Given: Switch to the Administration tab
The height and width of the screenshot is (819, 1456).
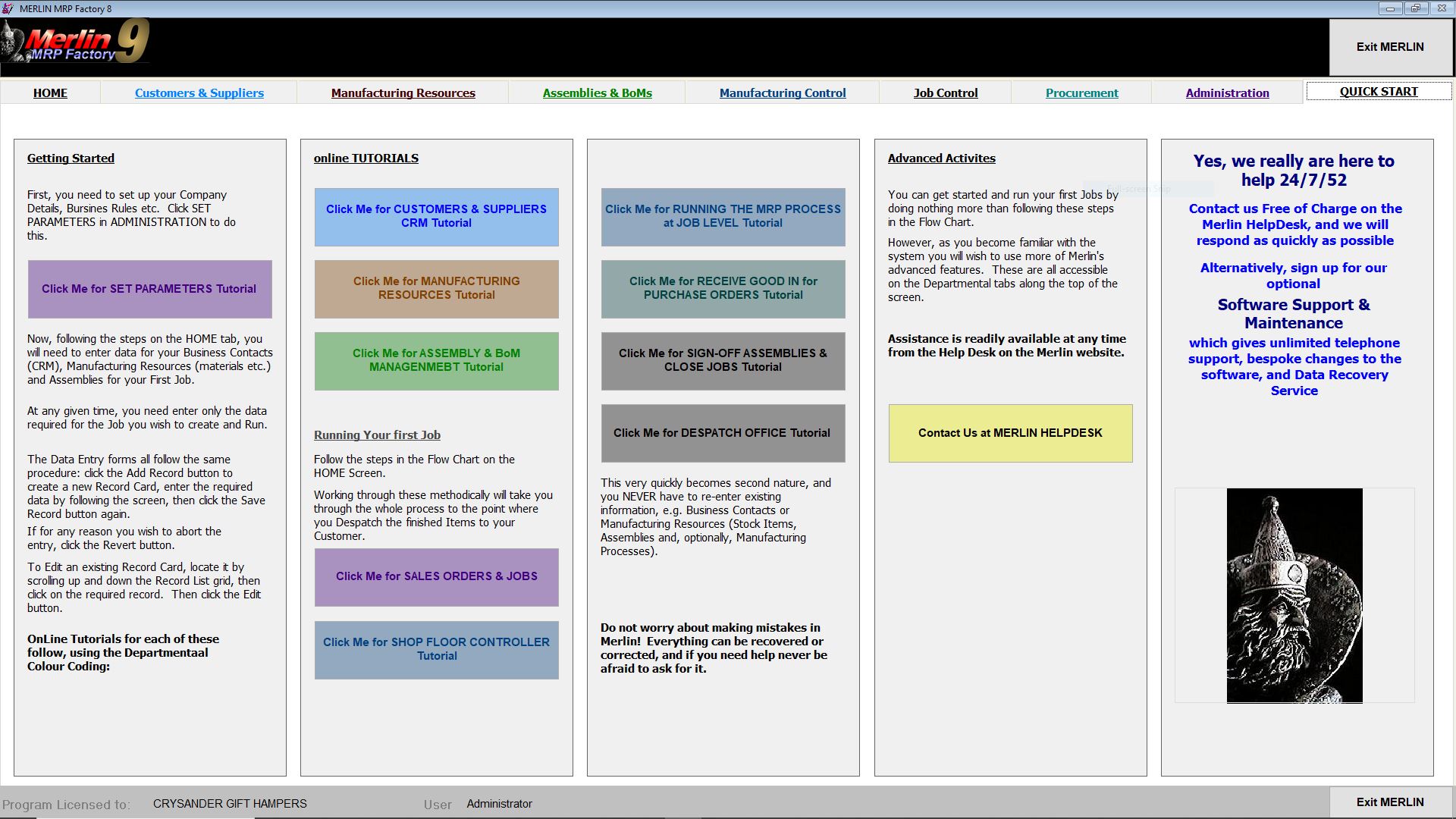Looking at the screenshot, I should pyautogui.click(x=1227, y=93).
